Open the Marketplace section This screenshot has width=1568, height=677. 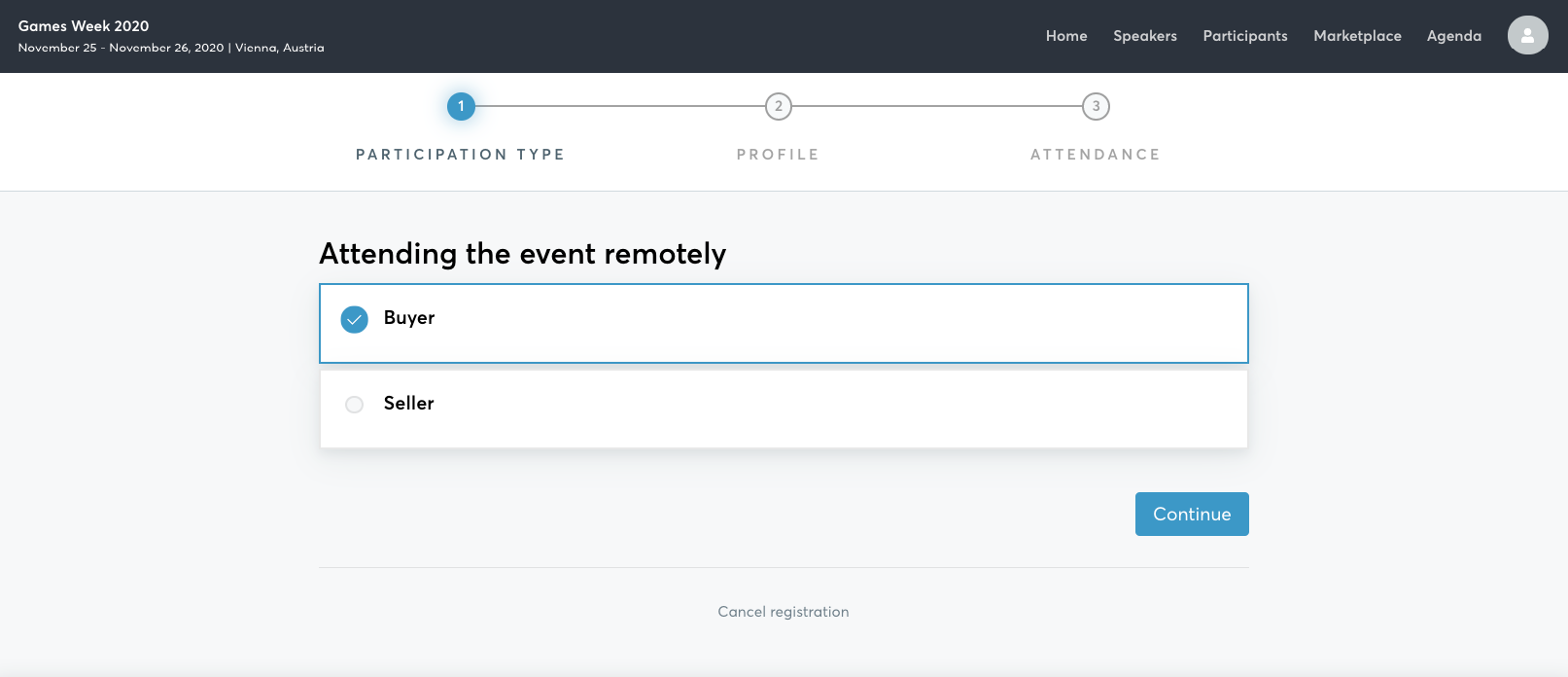[1357, 36]
